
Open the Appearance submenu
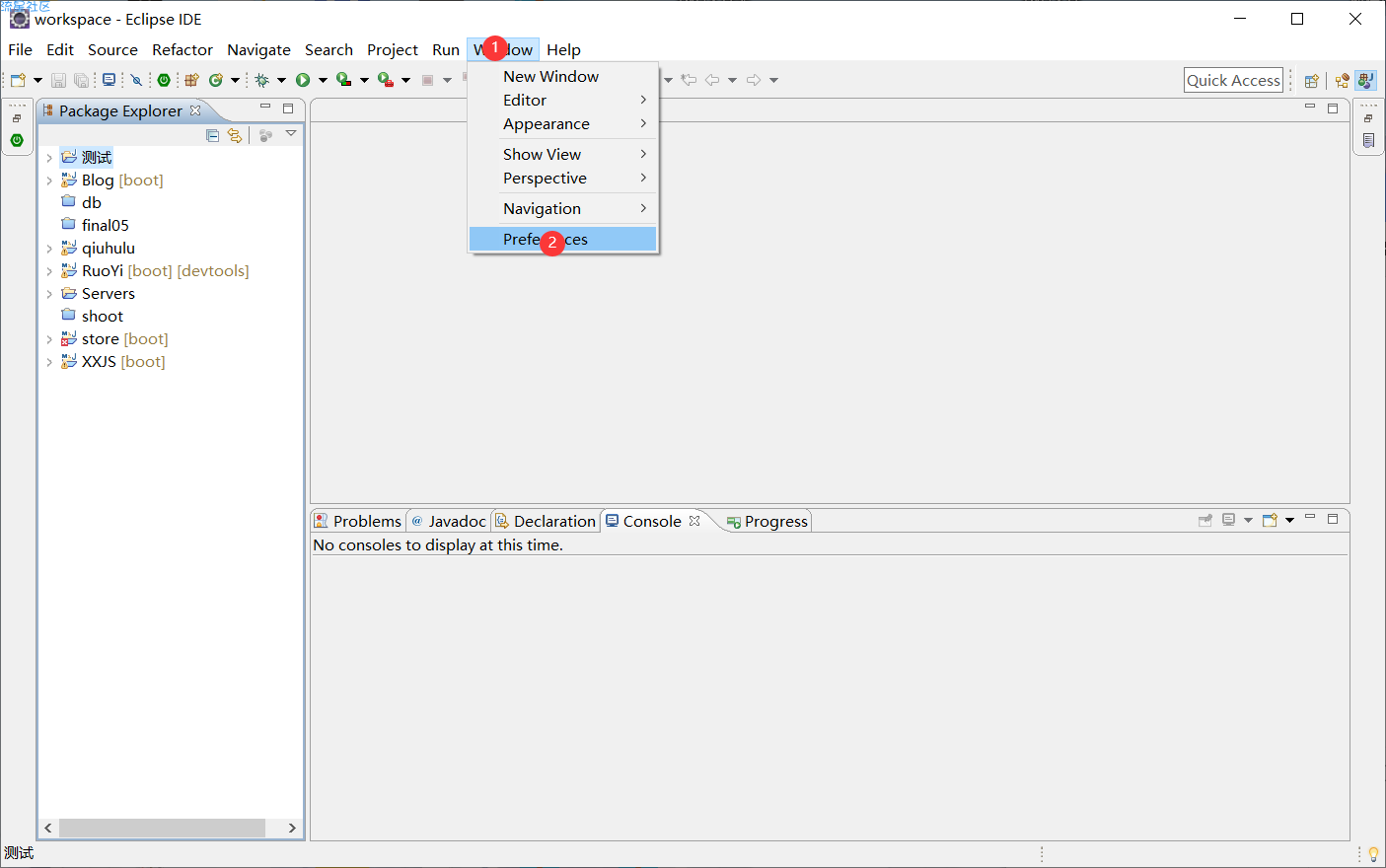562,123
